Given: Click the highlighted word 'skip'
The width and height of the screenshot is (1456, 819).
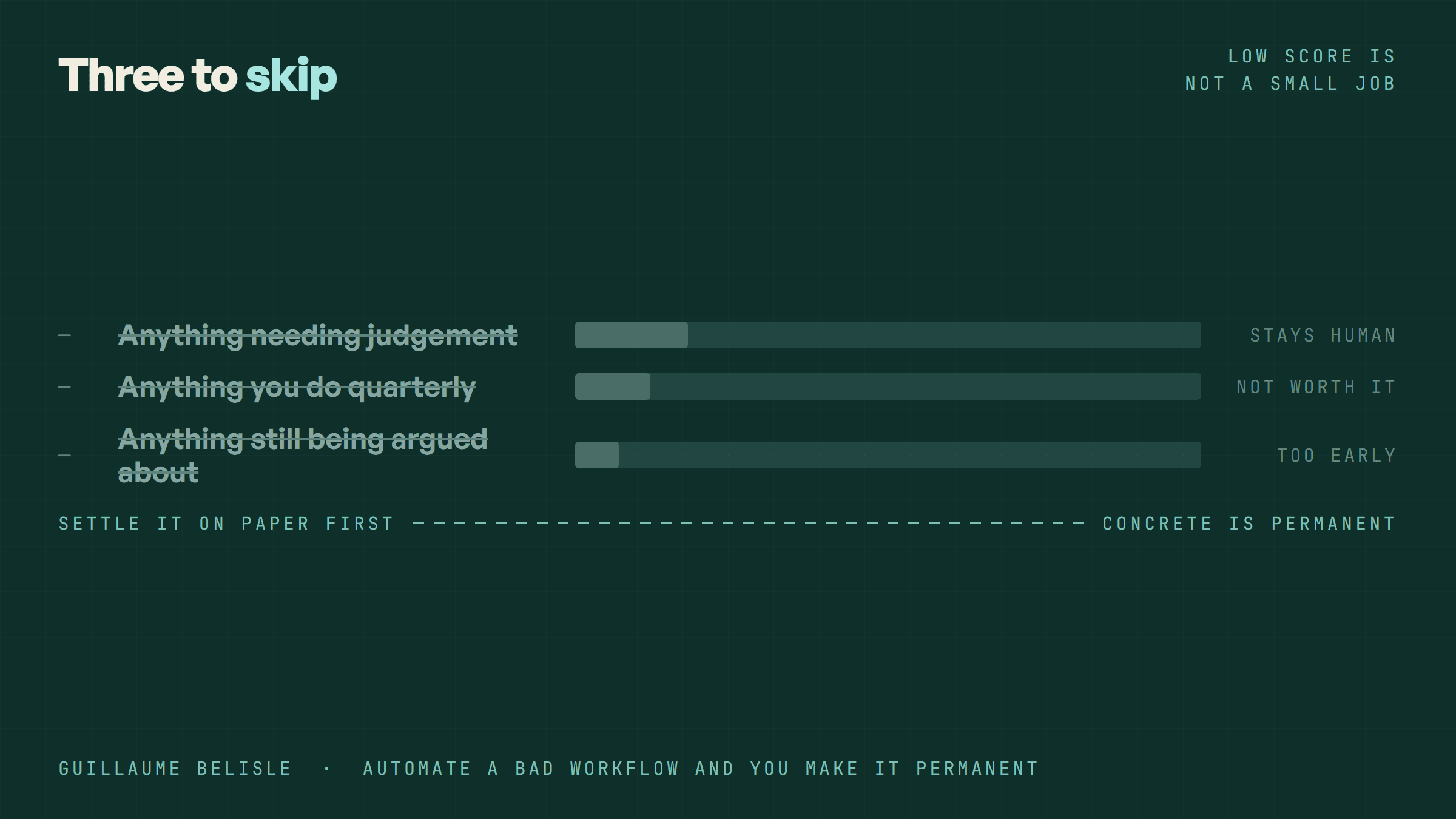Looking at the screenshot, I should tap(291, 77).
